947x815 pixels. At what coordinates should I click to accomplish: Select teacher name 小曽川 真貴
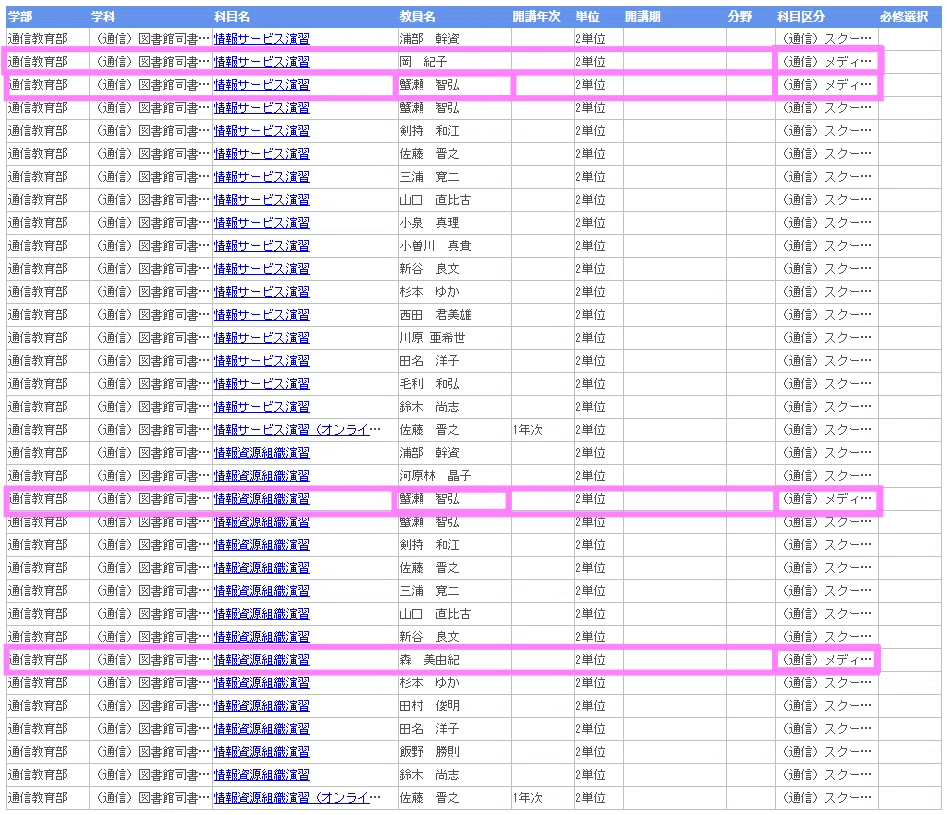[435, 245]
